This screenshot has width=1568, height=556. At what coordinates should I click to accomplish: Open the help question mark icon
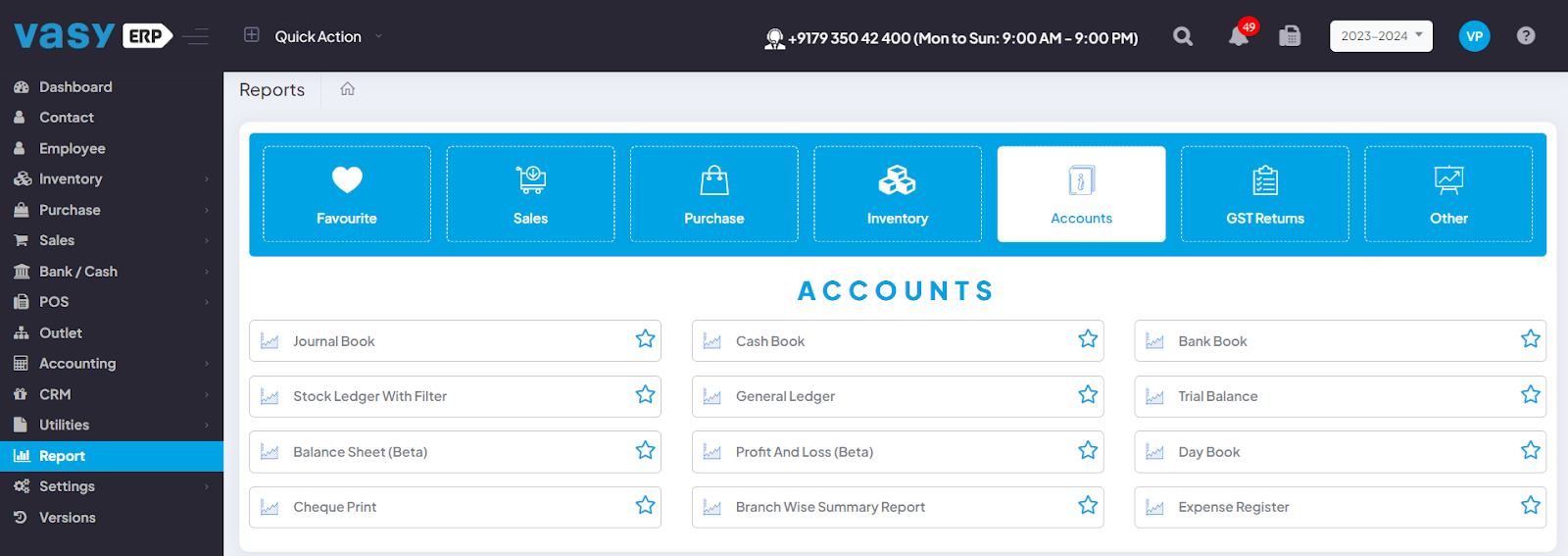tap(1526, 35)
